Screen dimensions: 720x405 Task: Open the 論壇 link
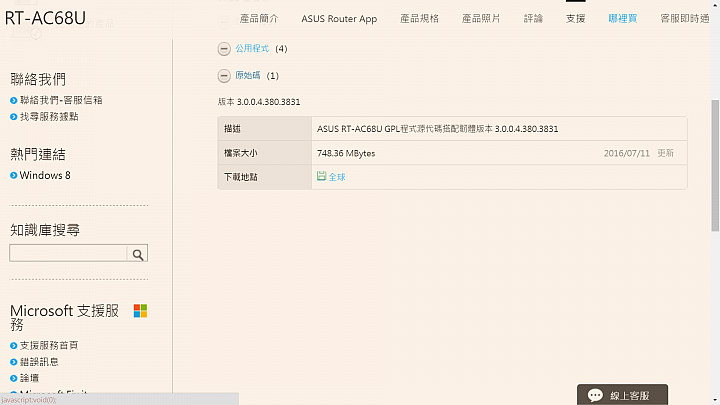pos(29,378)
